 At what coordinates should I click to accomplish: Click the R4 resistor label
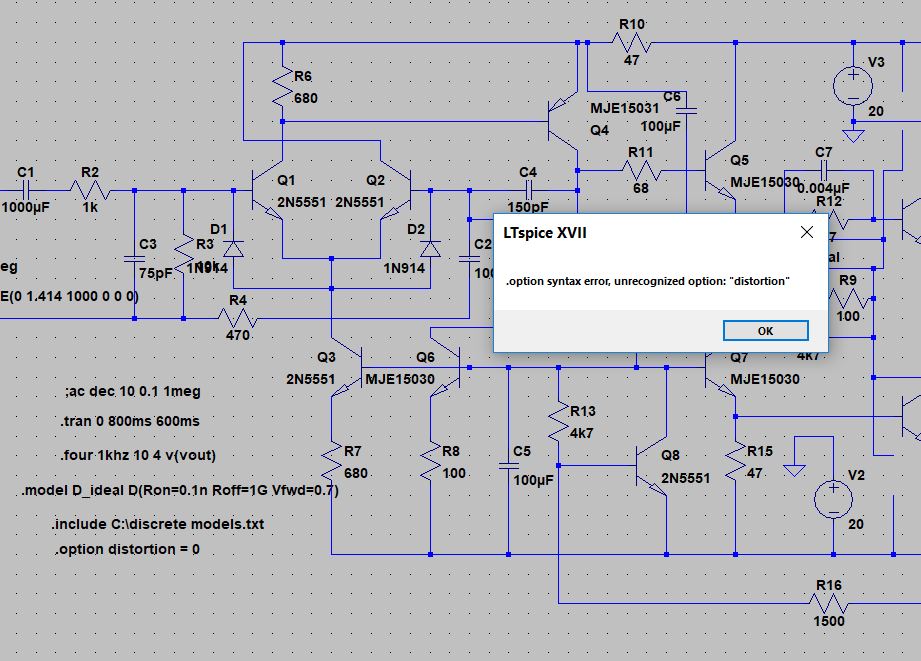click(x=238, y=300)
